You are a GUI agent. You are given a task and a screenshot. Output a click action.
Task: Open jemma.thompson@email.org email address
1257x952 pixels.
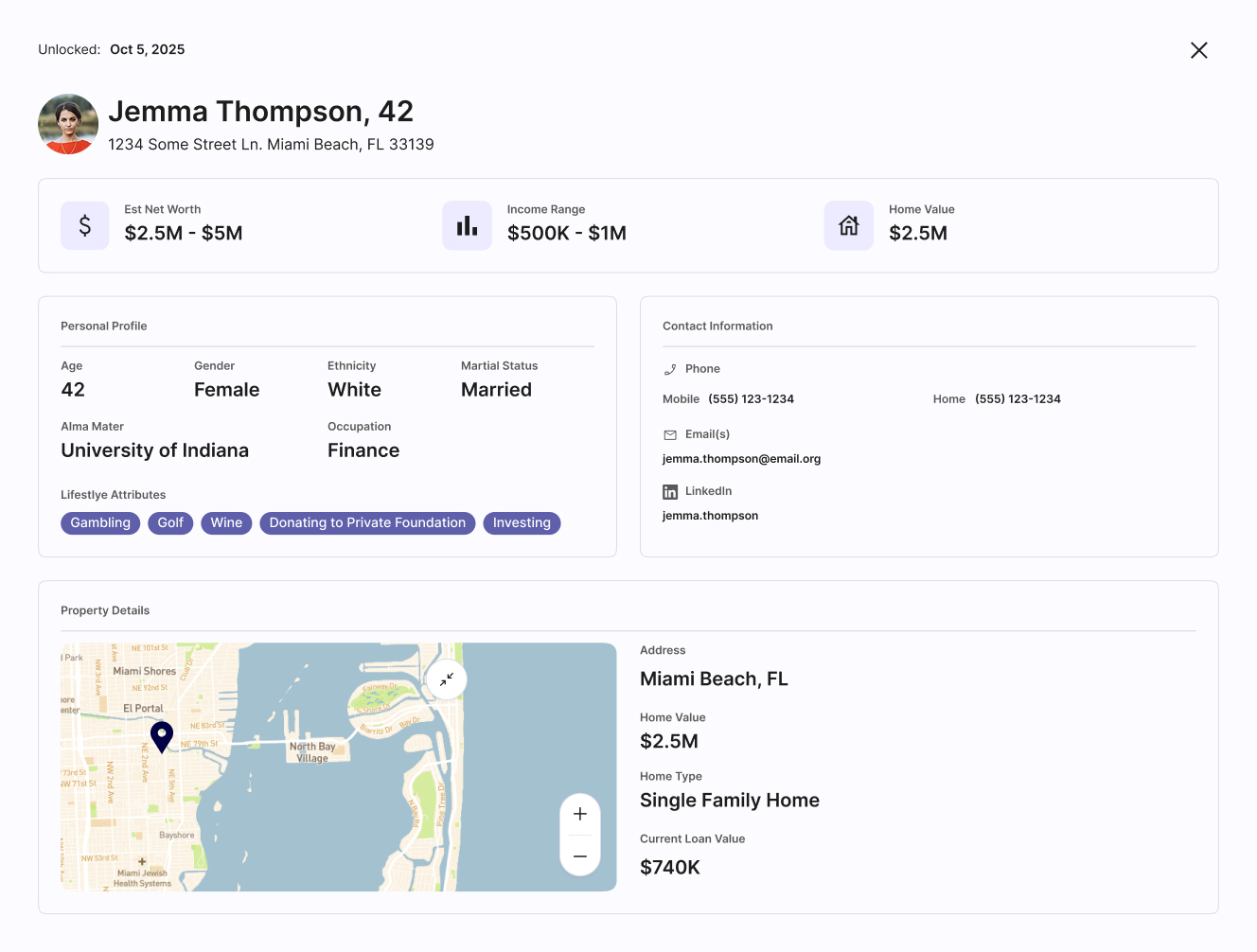click(x=741, y=459)
